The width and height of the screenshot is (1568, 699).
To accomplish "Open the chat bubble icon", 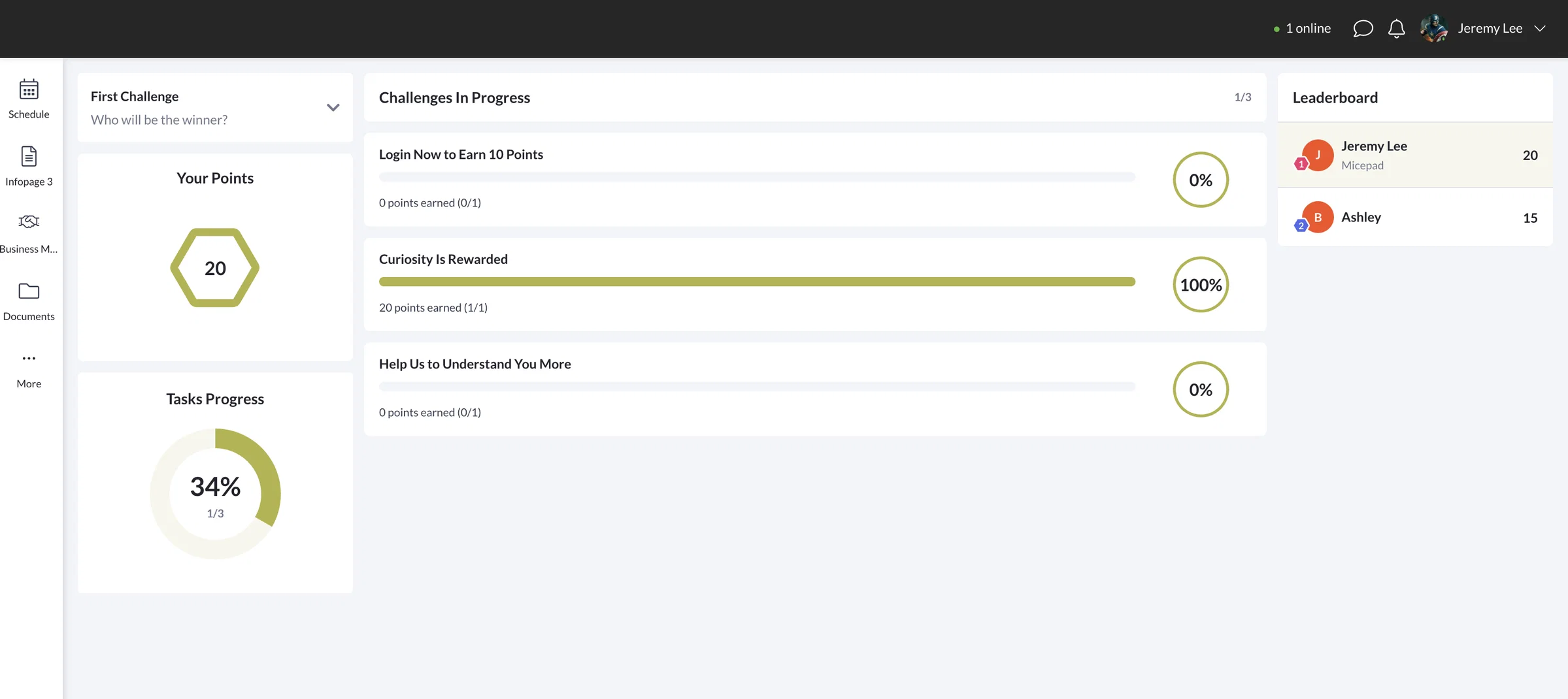I will (1363, 29).
